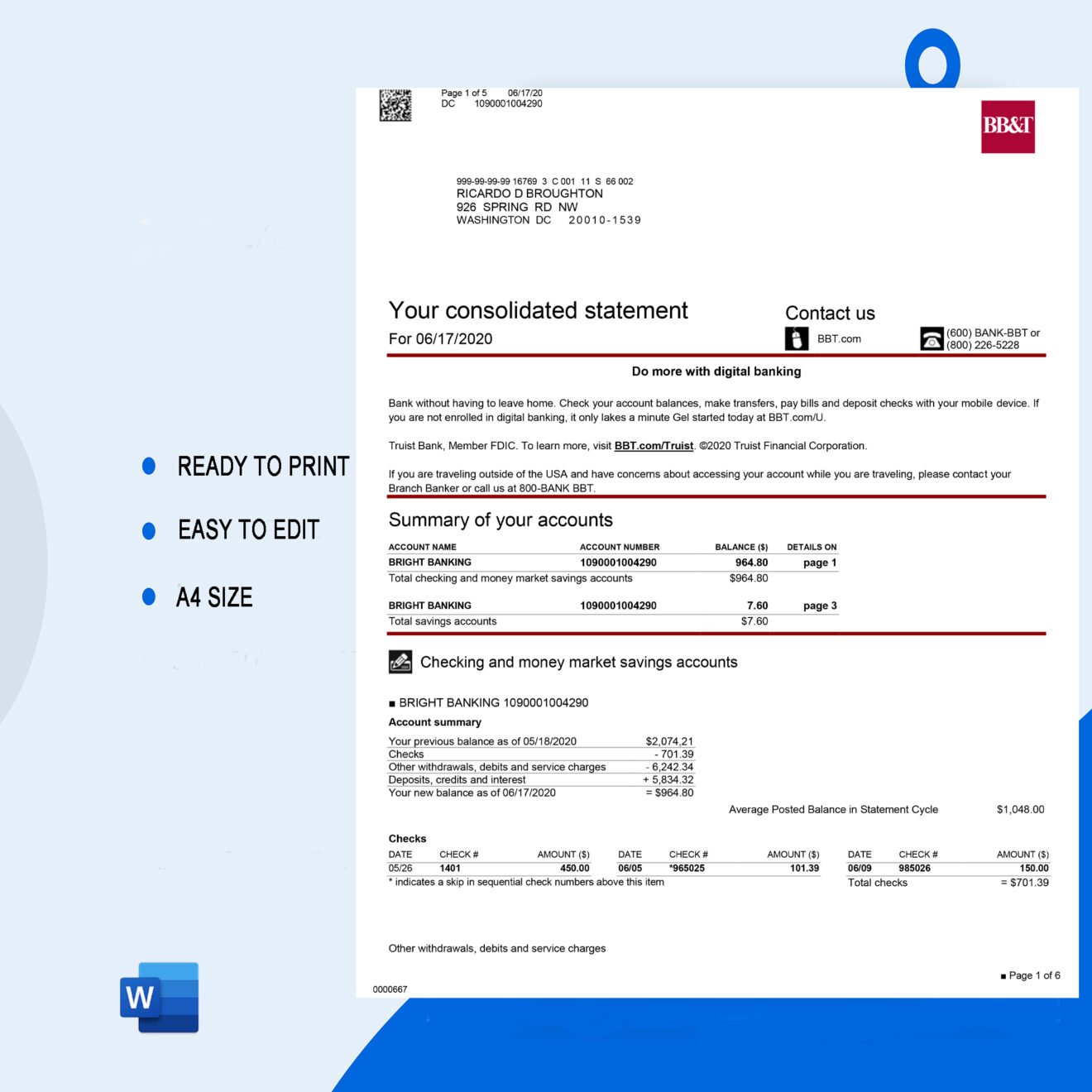Screen dimensions: 1092x1092
Task: Click check number *965025
Action: (x=687, y=869)
